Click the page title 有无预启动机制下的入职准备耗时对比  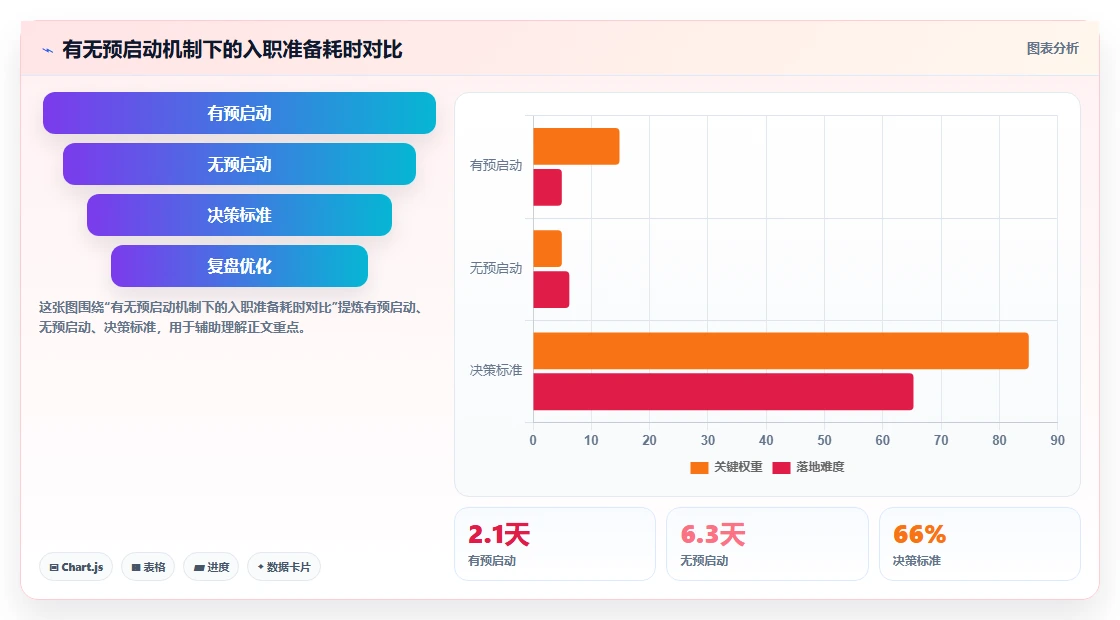tap(232, 50)
